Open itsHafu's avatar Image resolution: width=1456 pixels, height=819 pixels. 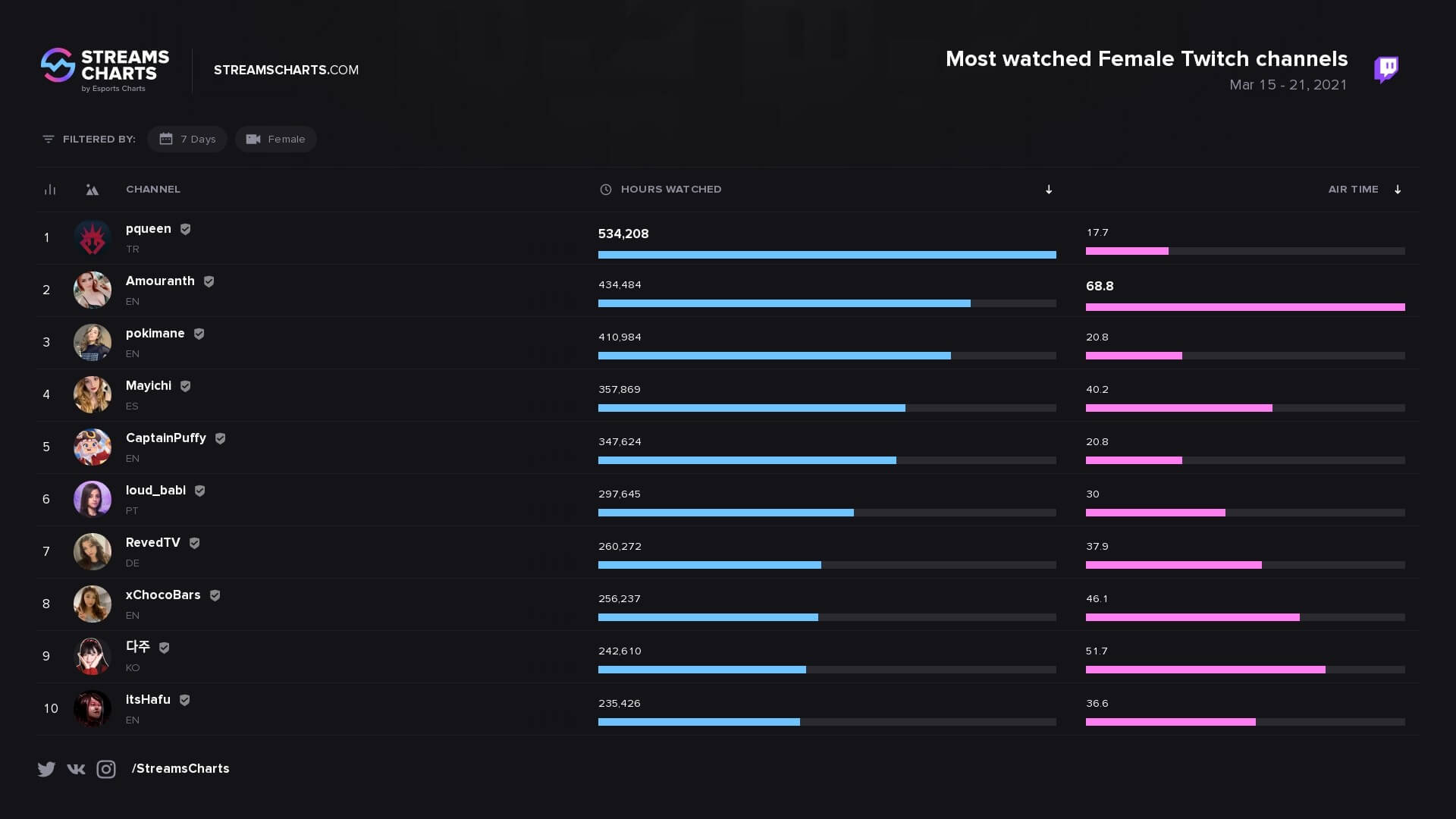93,709
